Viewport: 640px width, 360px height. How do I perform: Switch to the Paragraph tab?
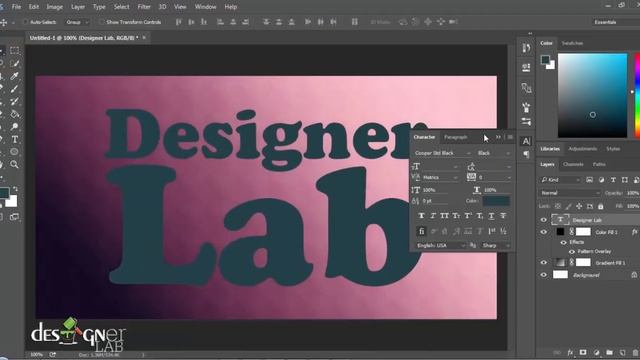(x=456, y=137)
